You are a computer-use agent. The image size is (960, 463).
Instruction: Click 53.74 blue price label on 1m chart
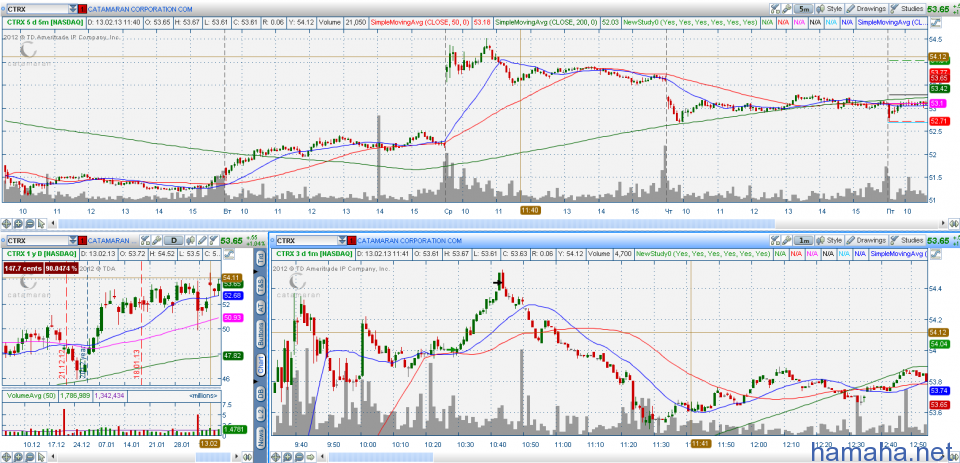[939, 390]
